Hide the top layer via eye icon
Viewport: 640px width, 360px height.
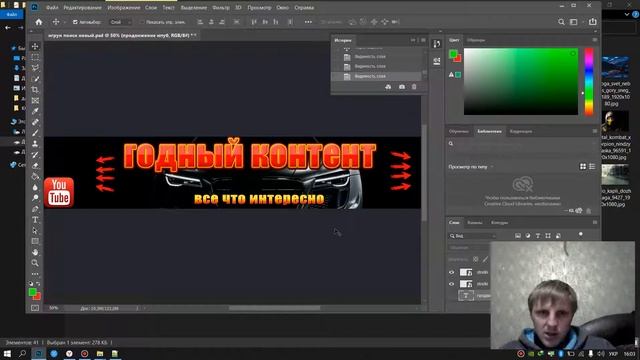[x=451, y=272]
